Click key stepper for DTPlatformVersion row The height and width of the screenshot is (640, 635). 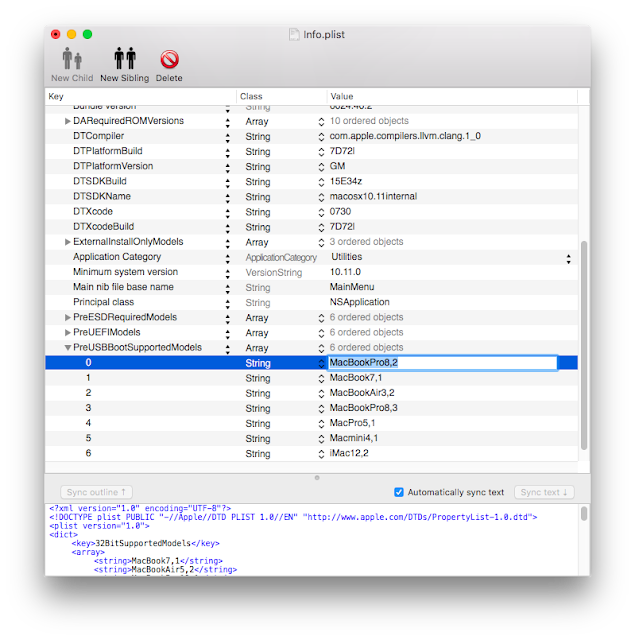pyautogui.click(x=227, y=167)
